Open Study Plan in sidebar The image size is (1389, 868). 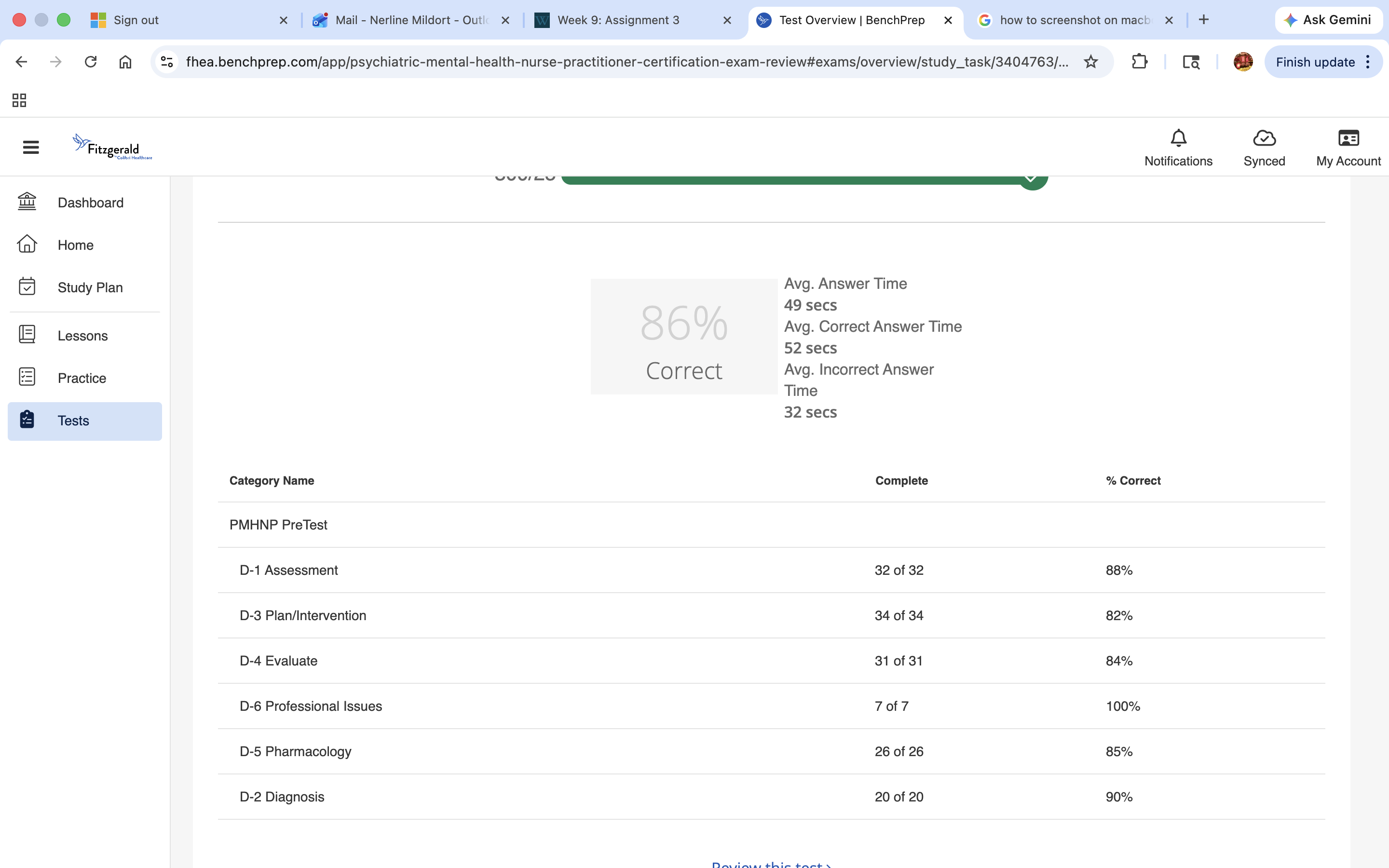[90, 287]
